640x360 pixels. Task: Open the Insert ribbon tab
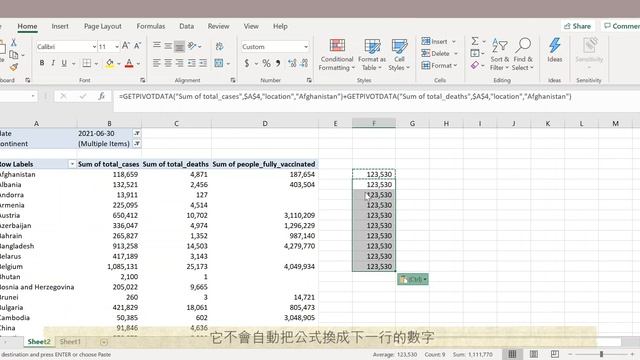point(60,26)
